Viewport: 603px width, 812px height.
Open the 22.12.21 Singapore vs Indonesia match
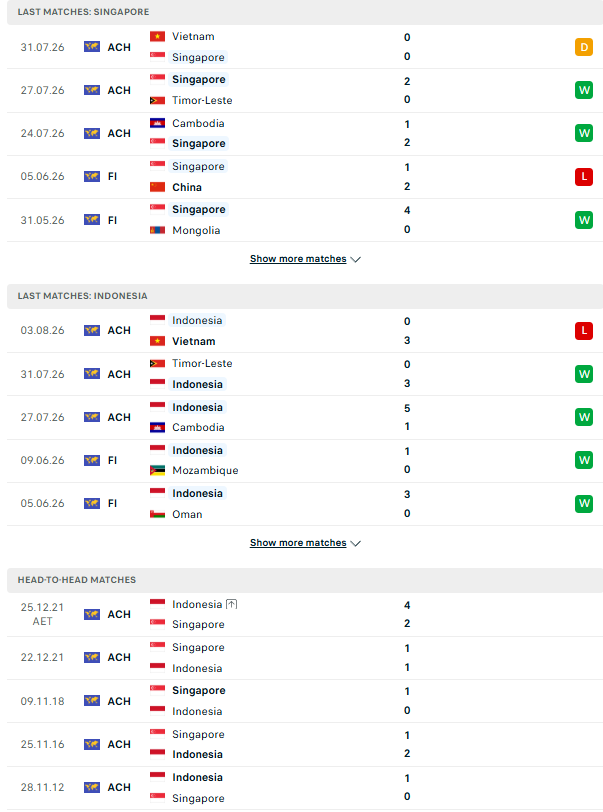(x=305, y=658)
